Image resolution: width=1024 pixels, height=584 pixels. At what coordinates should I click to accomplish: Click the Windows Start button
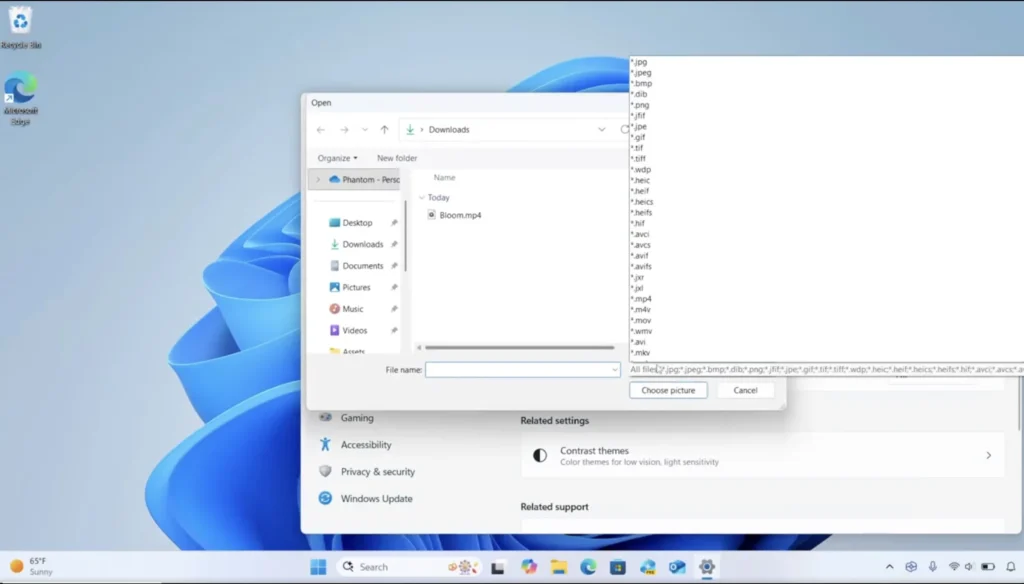pos(318,567)
